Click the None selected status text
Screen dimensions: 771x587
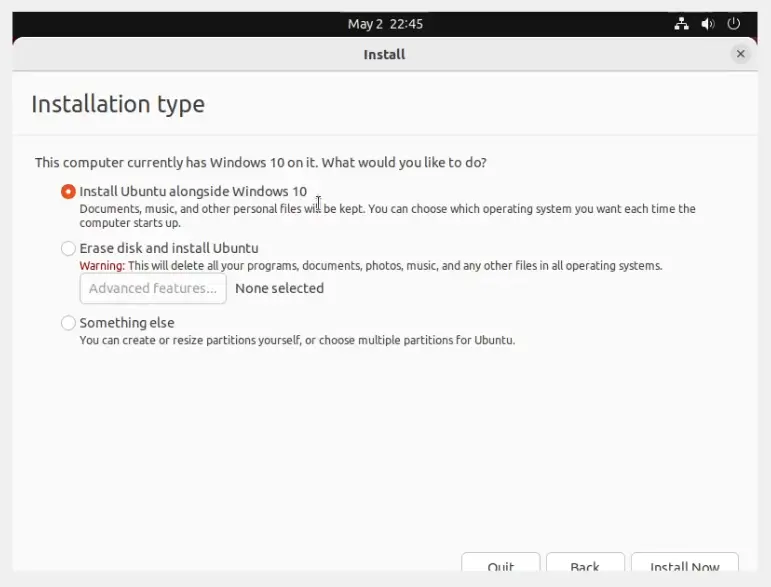click(279, 288)
